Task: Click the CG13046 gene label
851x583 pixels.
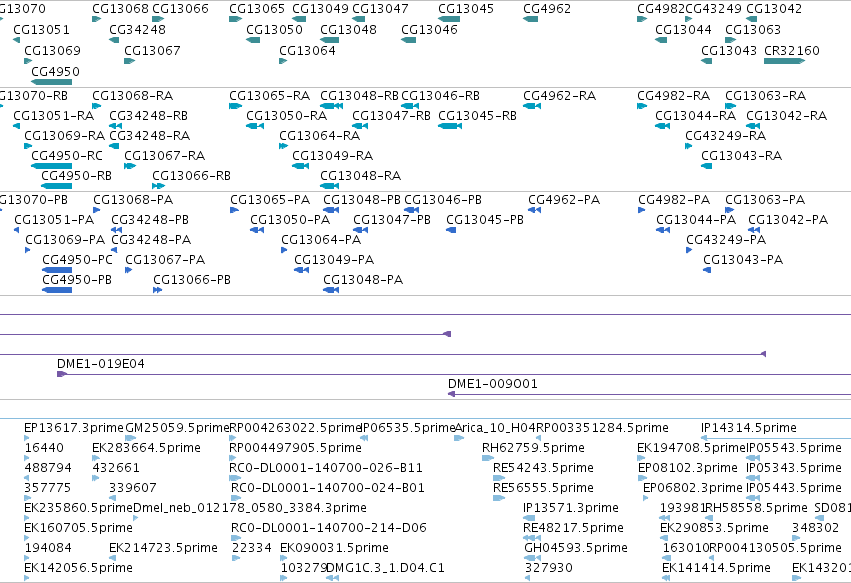Action: [x=429, y=29]
